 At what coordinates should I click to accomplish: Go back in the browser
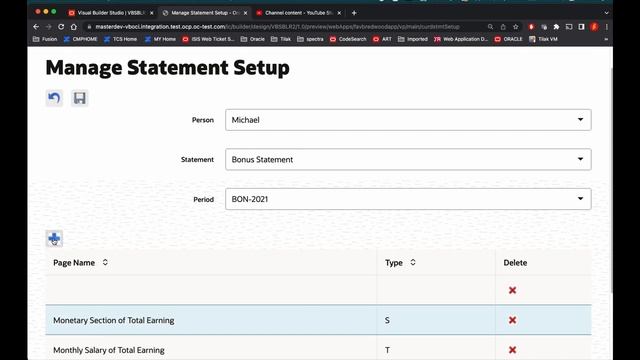pyautogui.click(x=36, y=27)
